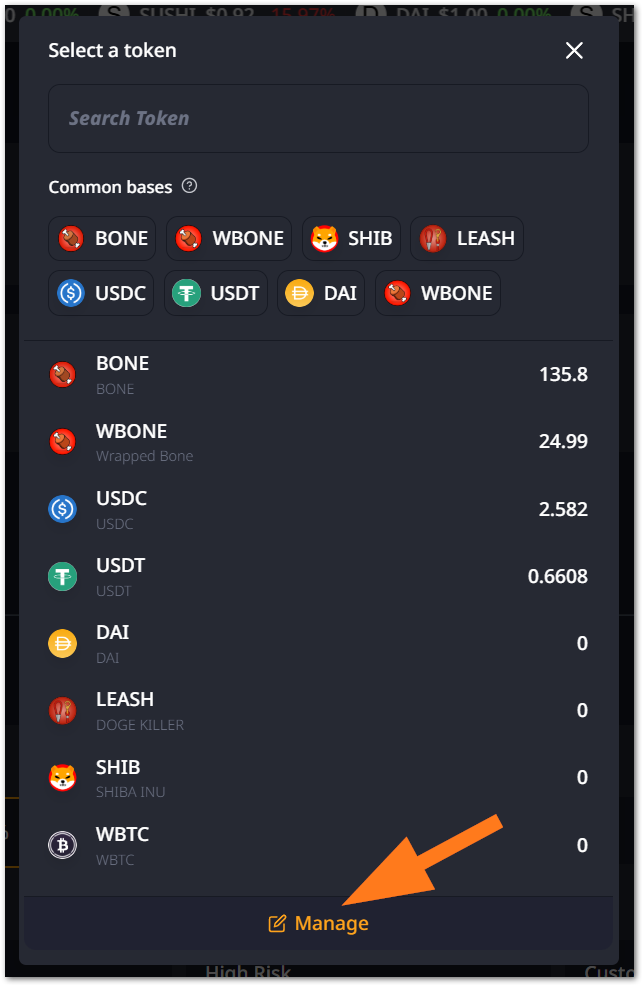
Task: Click the BONE token icon in list
Action: pyautogui.click(x=63, y=375)
